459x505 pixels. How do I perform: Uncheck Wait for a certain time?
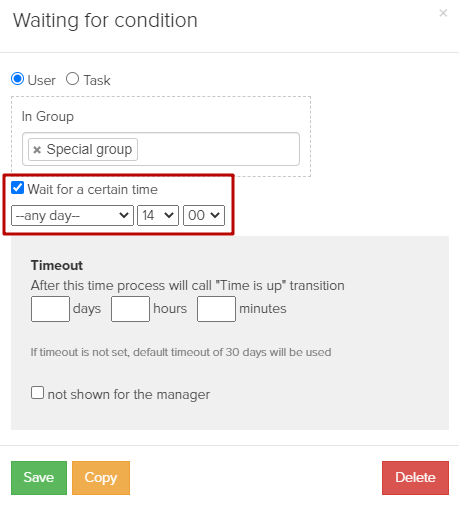coord(17,188)
